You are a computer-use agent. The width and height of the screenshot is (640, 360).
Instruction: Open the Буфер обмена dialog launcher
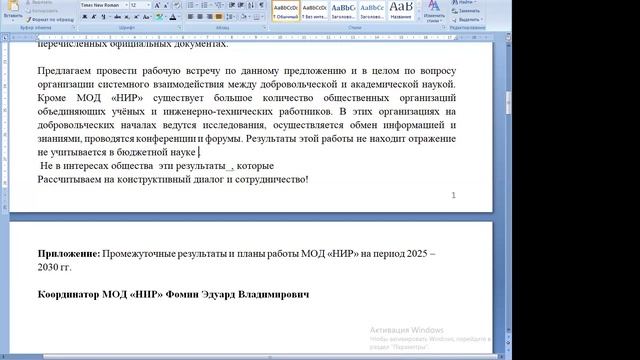pyautogui.click(x=74, y=28)
